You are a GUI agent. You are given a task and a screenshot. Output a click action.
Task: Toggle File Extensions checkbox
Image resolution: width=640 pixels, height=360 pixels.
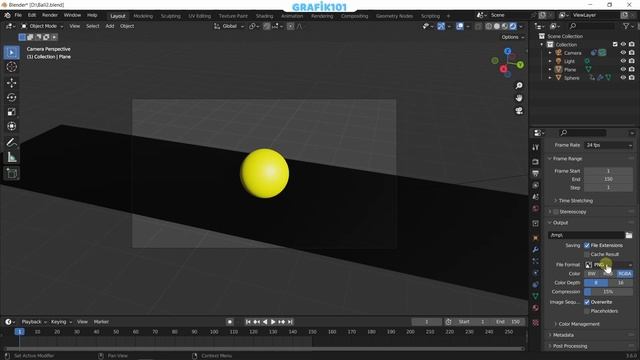(x=587, y=245)
